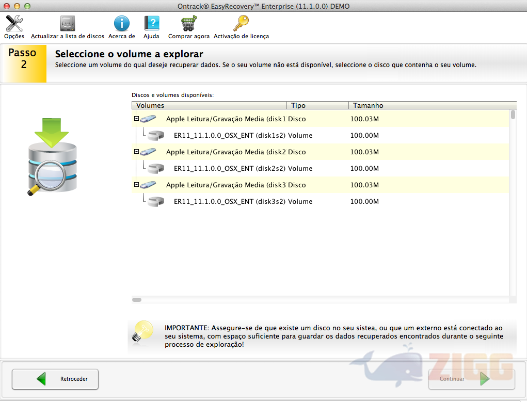Screen dimensions: 527x402
Task: Select ER11_11.1.0.0_OSX_ENT (disk3s2) volume
Action: 230,201
